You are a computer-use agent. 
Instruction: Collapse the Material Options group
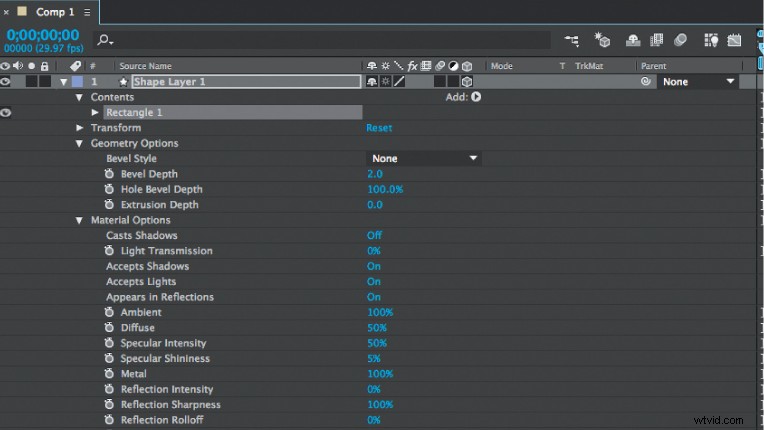(80, 220)
